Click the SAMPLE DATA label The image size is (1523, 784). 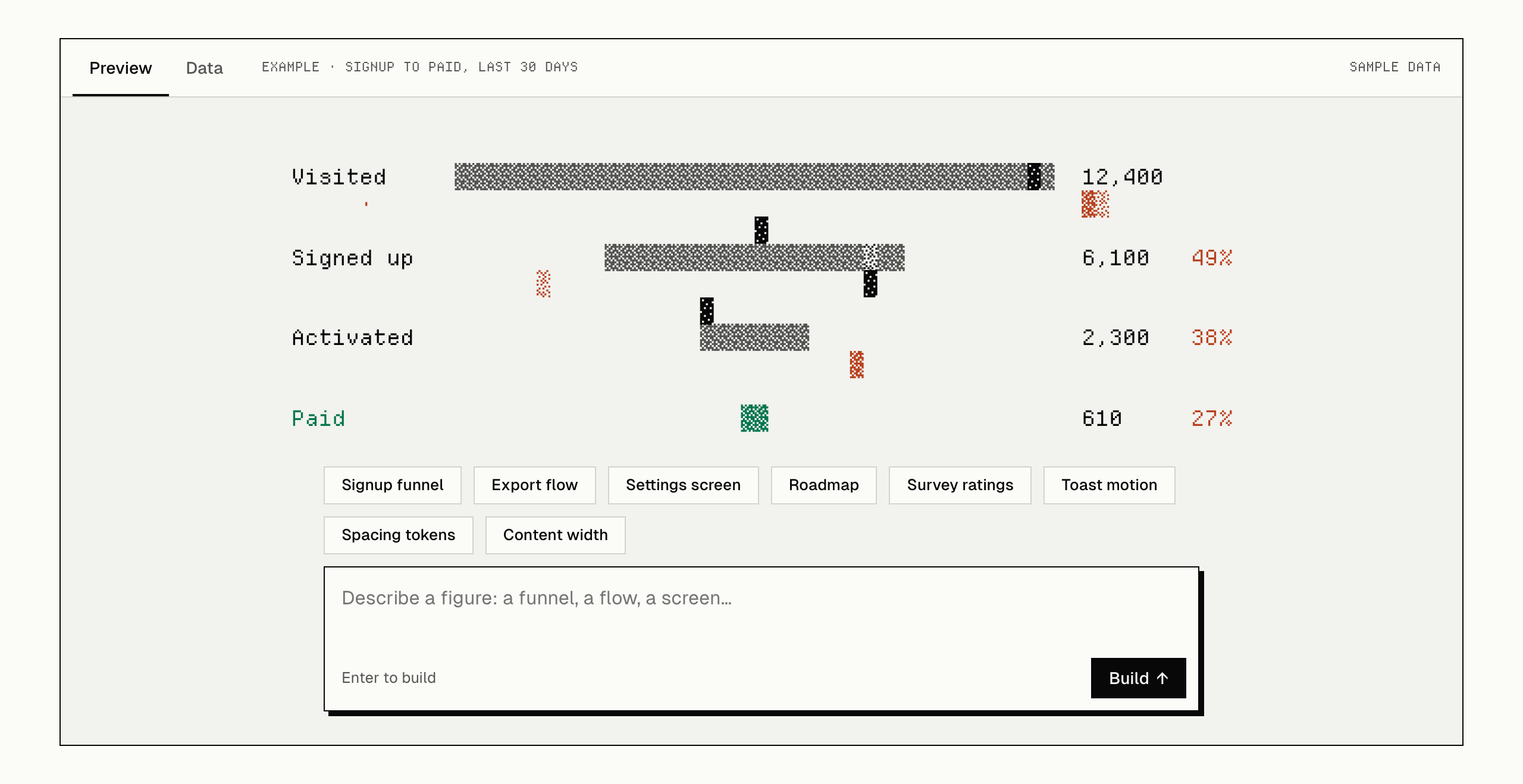tap(1395, 67)
